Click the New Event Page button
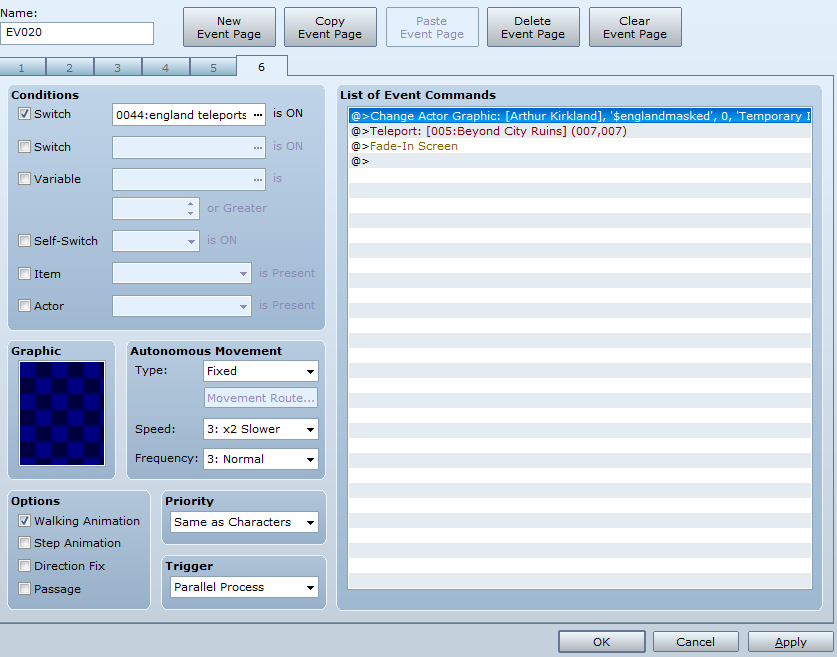This screenshot has height=657, width=837. coord(229,27)
